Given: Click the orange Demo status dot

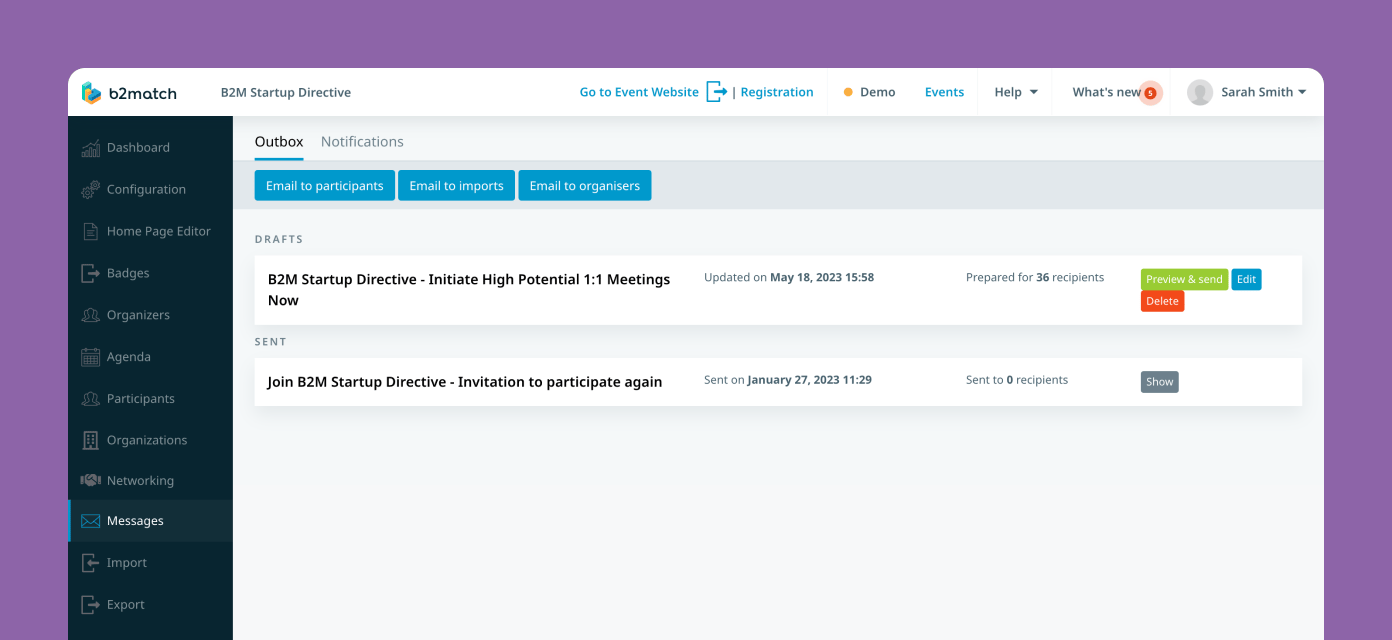Looking at the screenshot, I should point(848,92).
